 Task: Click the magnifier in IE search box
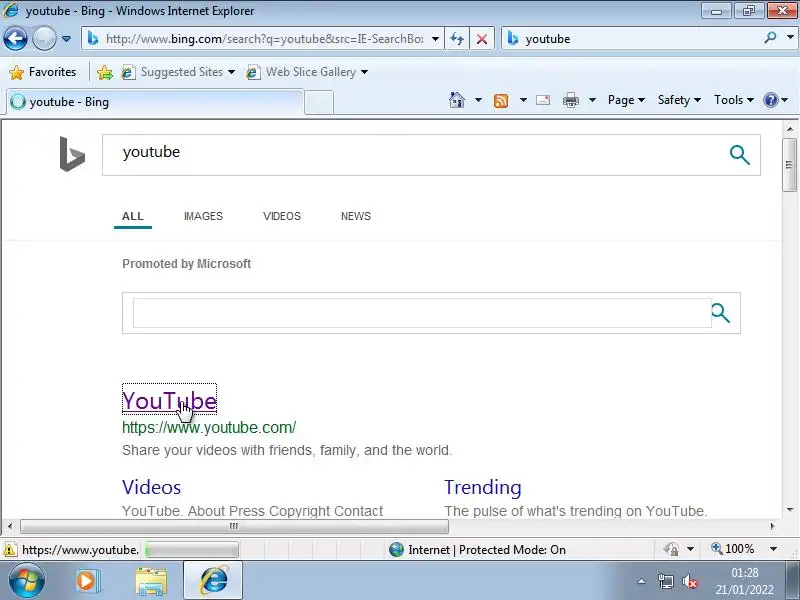coord(770,37)
